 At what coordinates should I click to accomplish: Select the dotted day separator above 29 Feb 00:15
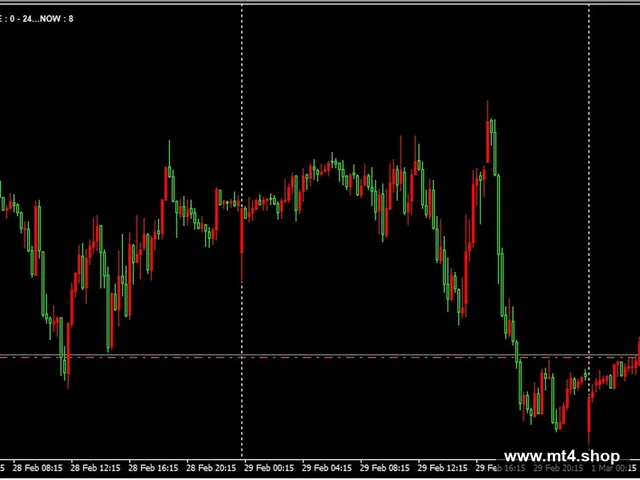click(x=242, y=231)
